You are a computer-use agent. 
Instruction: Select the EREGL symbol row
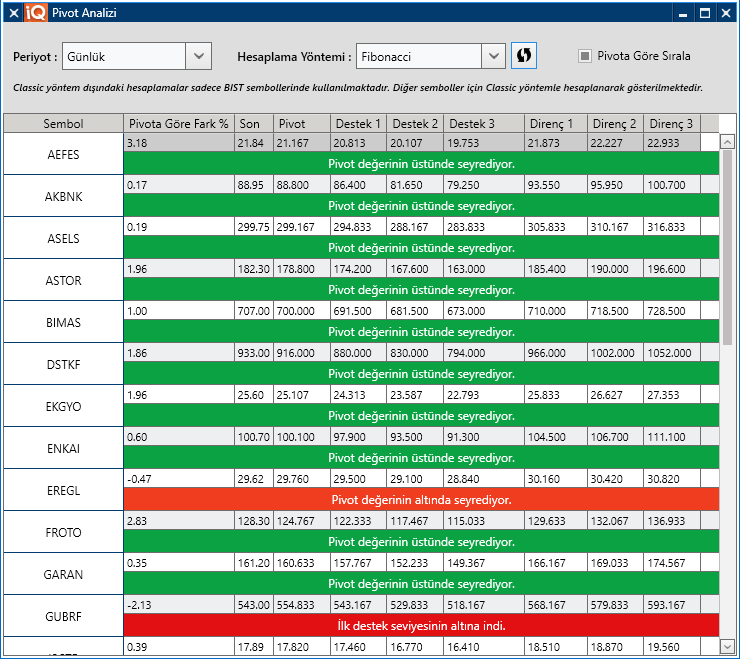pos(63,491)
